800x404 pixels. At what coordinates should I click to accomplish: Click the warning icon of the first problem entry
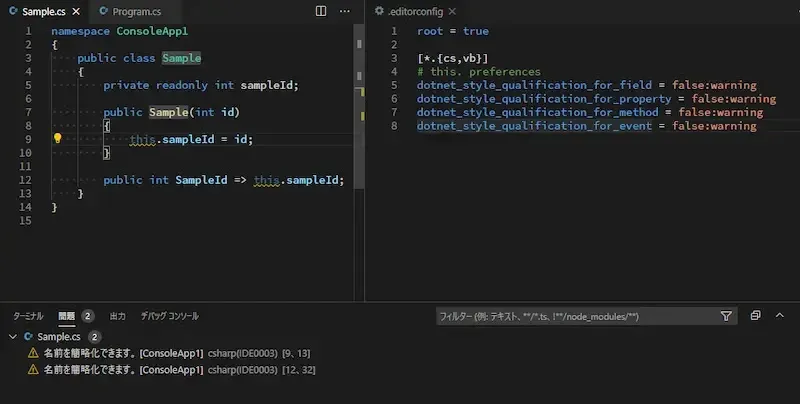[x=33, y=353]
